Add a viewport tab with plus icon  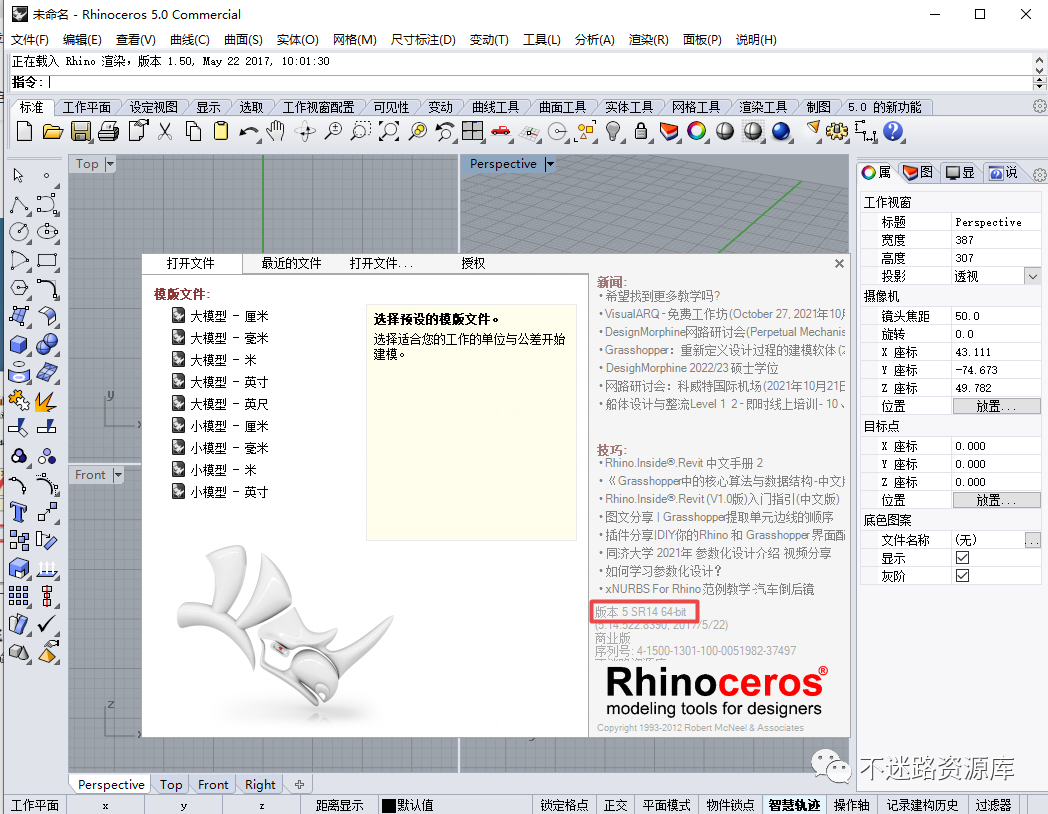click(x=299, y=784)
